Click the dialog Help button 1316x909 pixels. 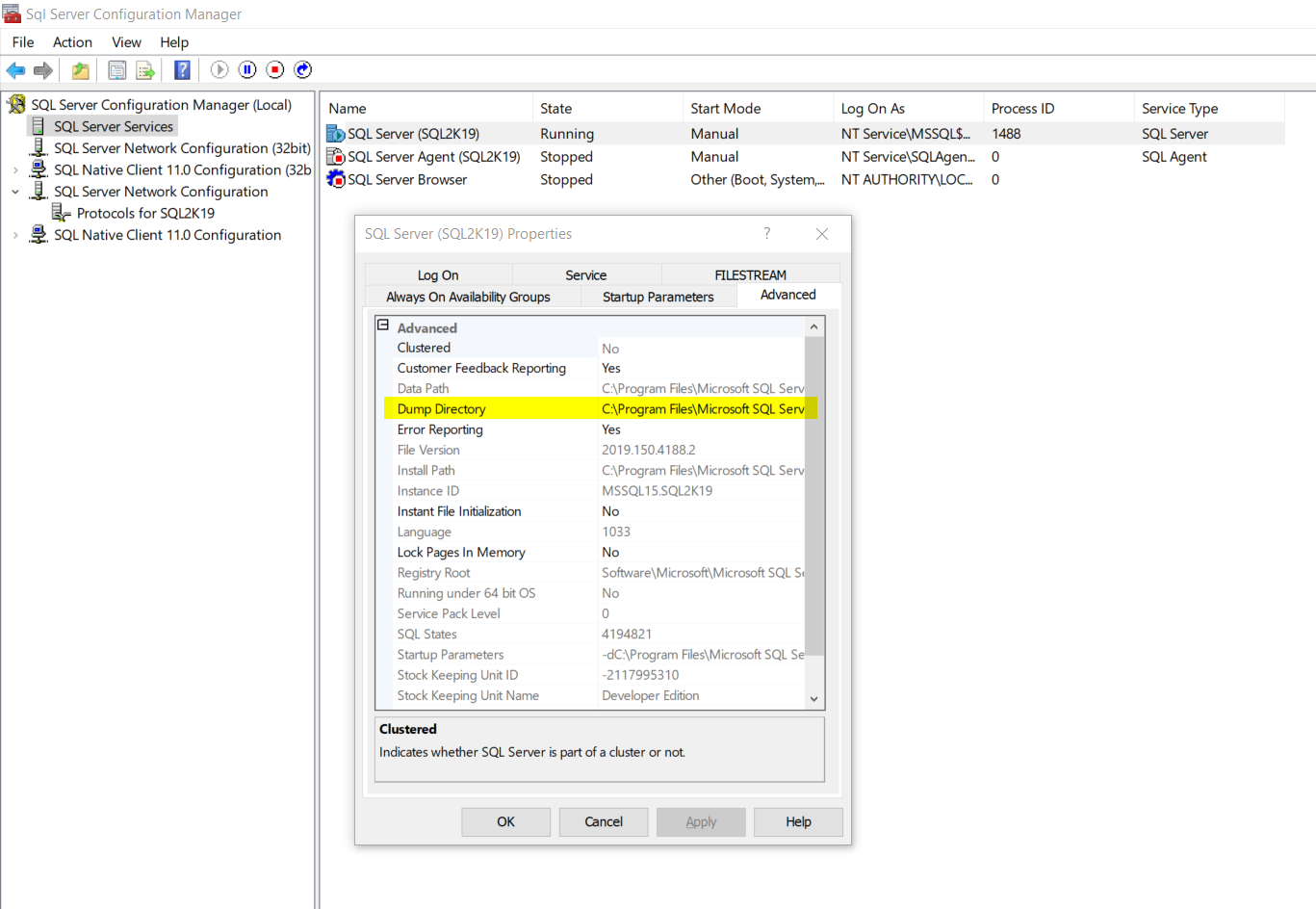coord(798,821)
